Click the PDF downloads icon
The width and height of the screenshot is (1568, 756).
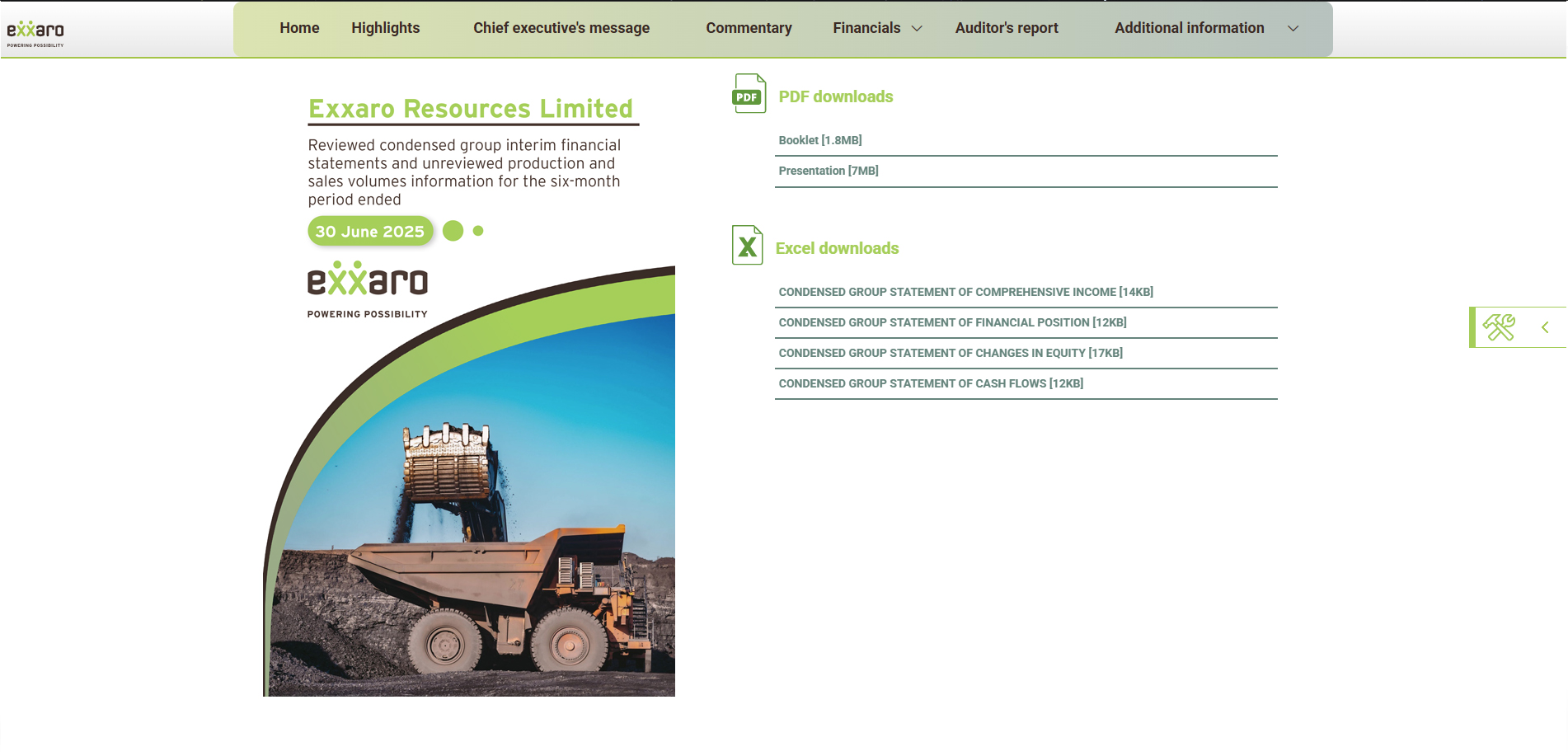pyautogui.click(x=749, y=93)
